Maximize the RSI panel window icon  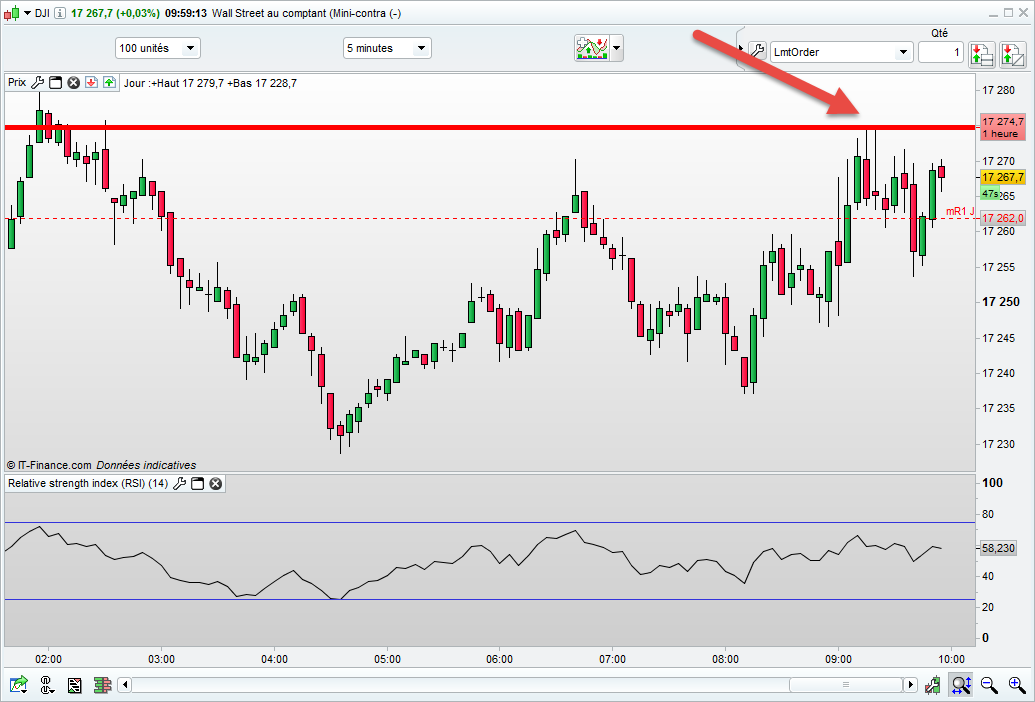197,484
